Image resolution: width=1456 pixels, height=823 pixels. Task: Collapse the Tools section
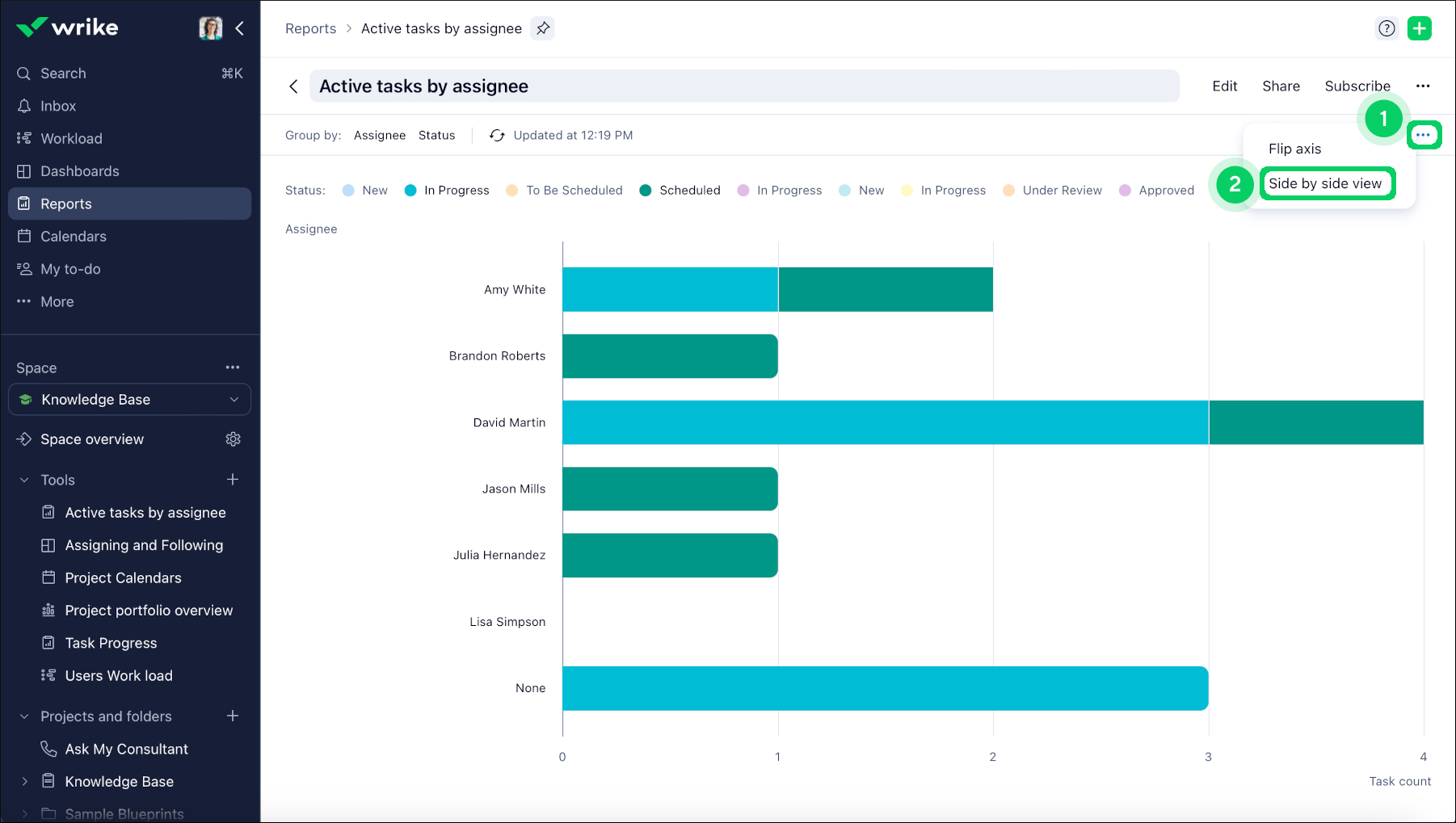(24, 480)
